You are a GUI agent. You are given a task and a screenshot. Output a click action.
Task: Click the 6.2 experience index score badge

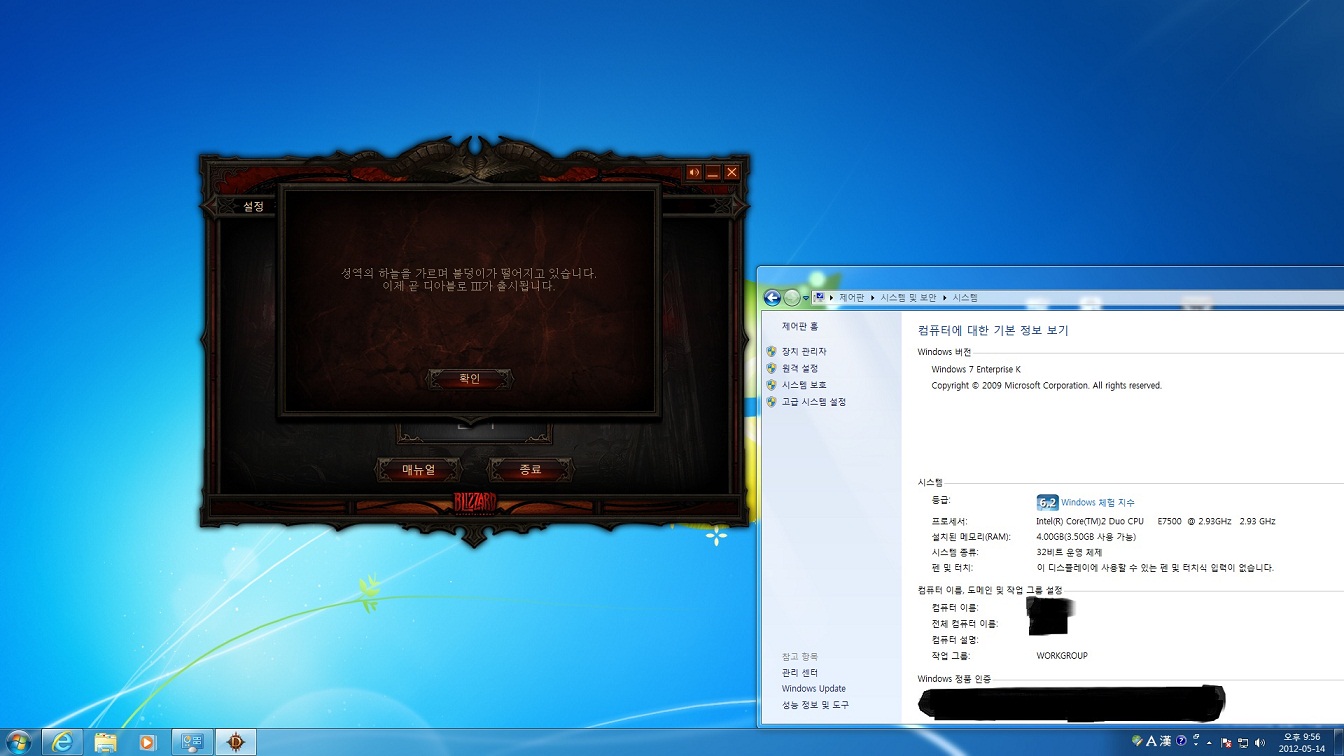click(1047, 503)
